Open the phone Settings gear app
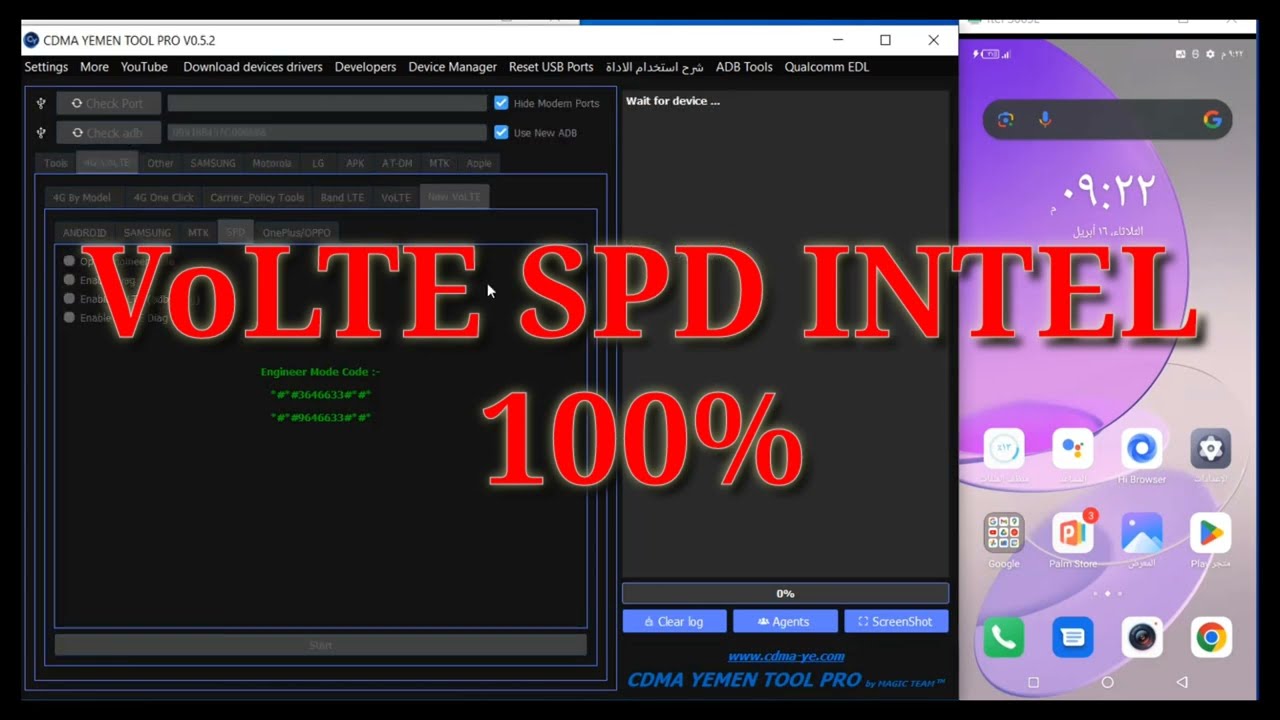Viewport: 1280px width, 720px height. [1210, 448]
